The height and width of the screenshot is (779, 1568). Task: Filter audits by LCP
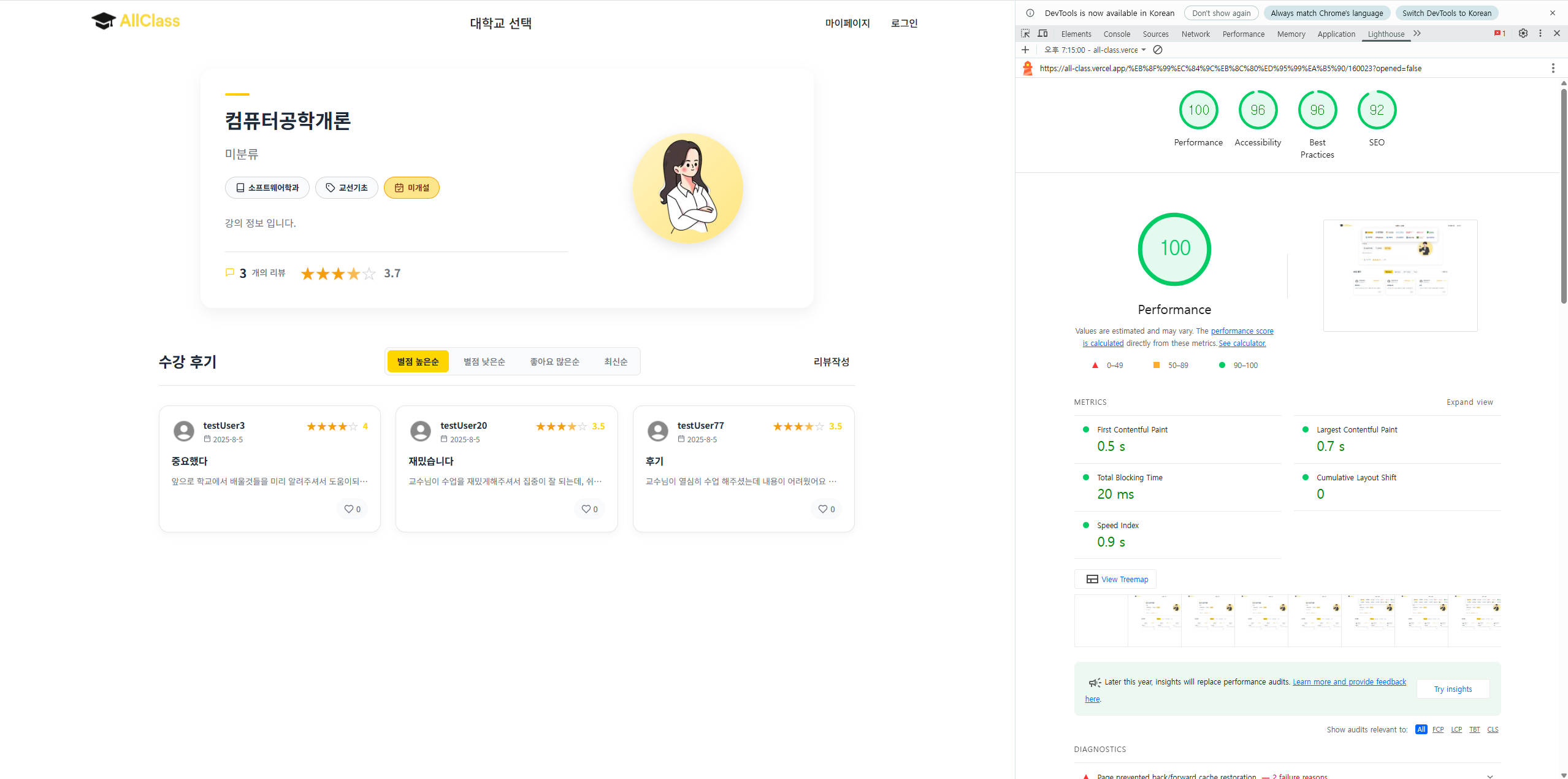tap(1456, 729)
